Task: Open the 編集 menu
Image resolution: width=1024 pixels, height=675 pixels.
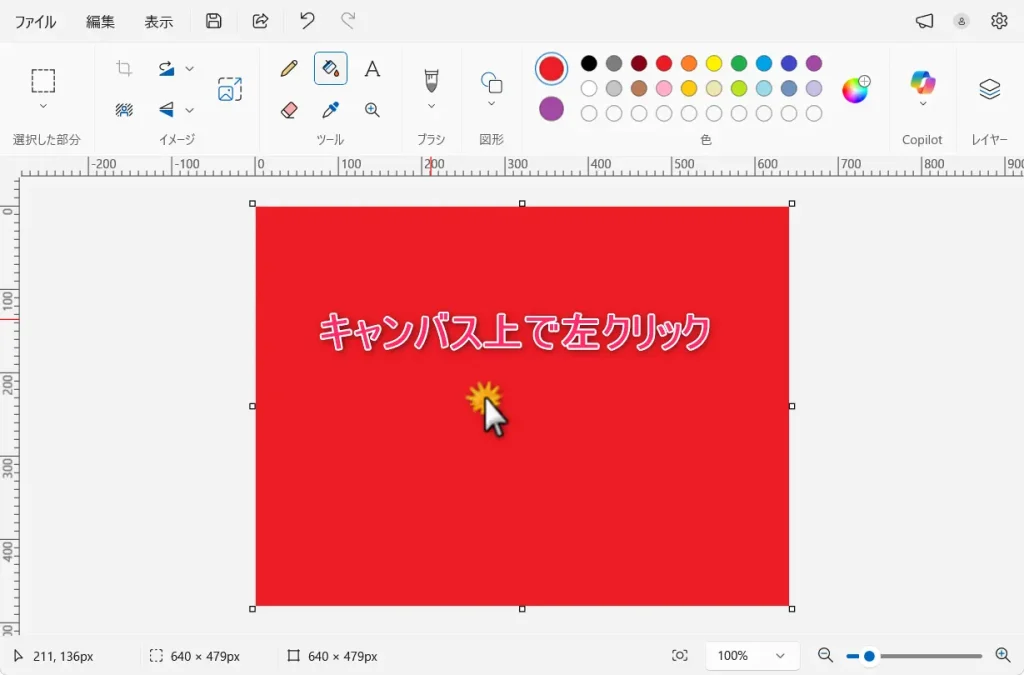Action: click(x=100, y=22)
